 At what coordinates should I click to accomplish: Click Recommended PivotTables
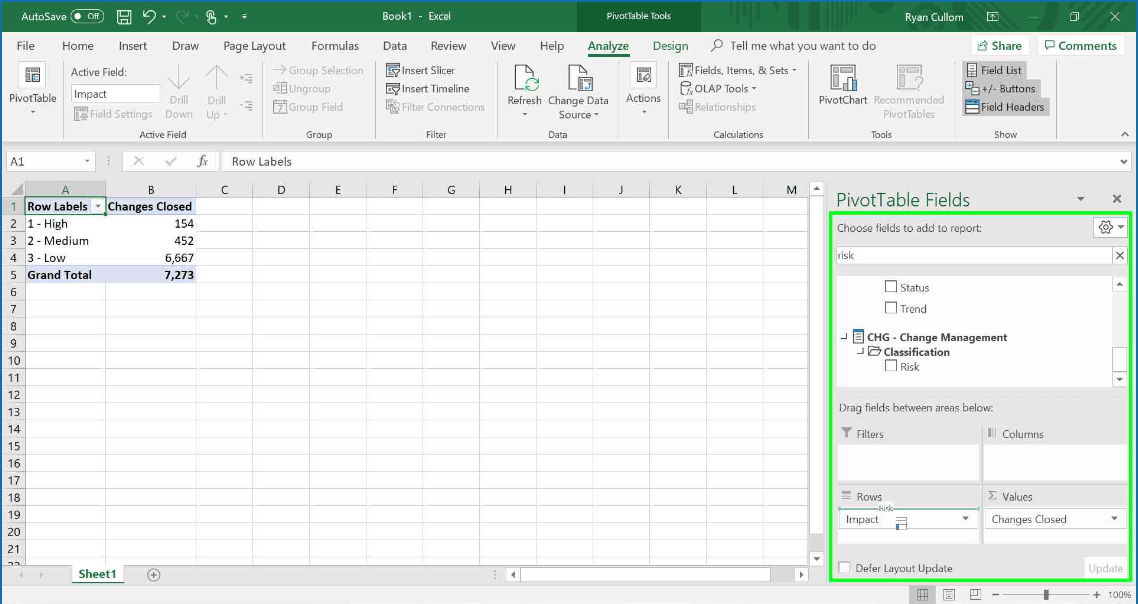(x=909, y=92)
